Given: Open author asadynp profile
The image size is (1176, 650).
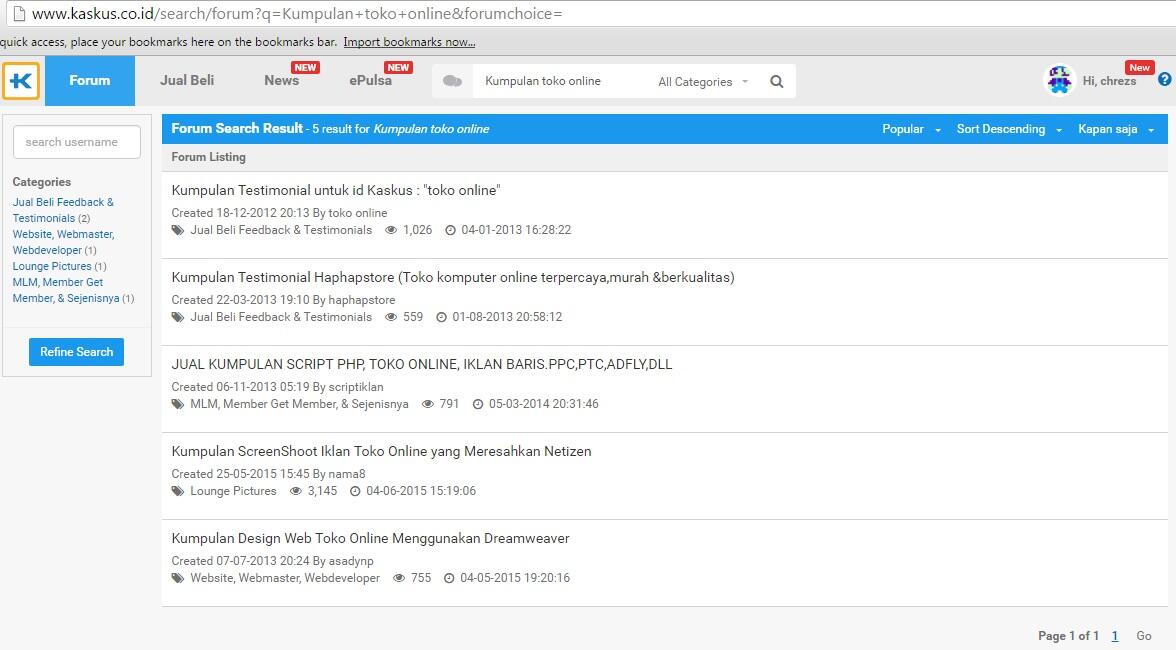Looking at the screenshot, I should (351, 561).
